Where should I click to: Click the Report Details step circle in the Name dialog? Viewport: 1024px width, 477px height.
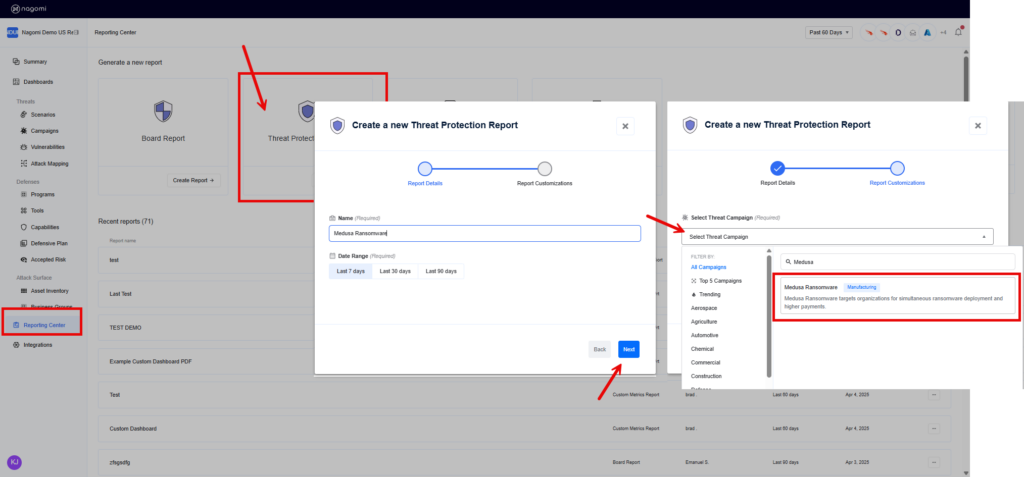[425, 169]
